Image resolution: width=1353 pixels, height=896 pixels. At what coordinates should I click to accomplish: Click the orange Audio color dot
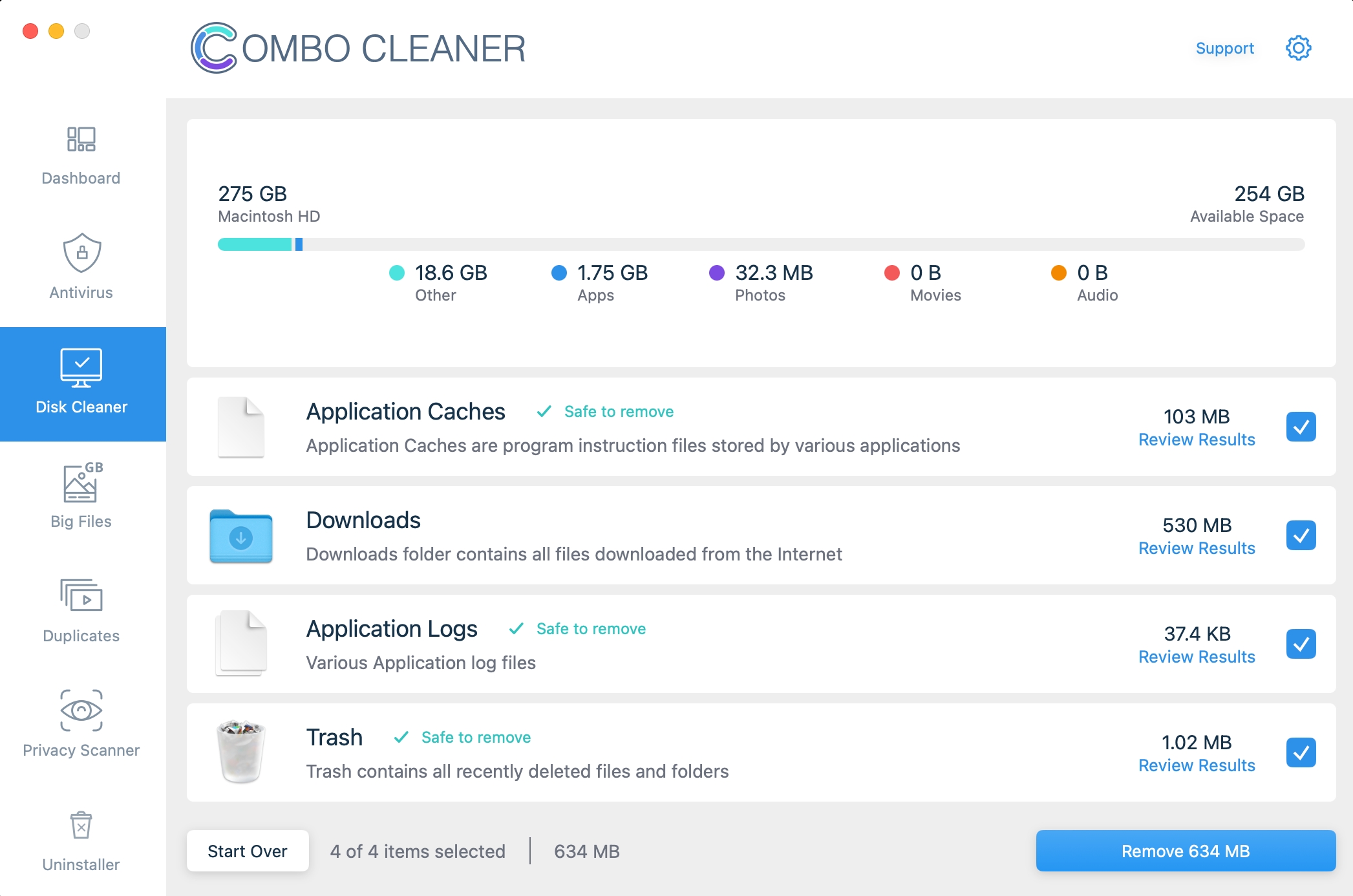[1059, 273]
